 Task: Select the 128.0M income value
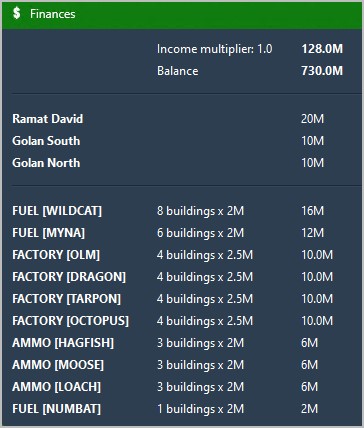(x=322, y=49)
